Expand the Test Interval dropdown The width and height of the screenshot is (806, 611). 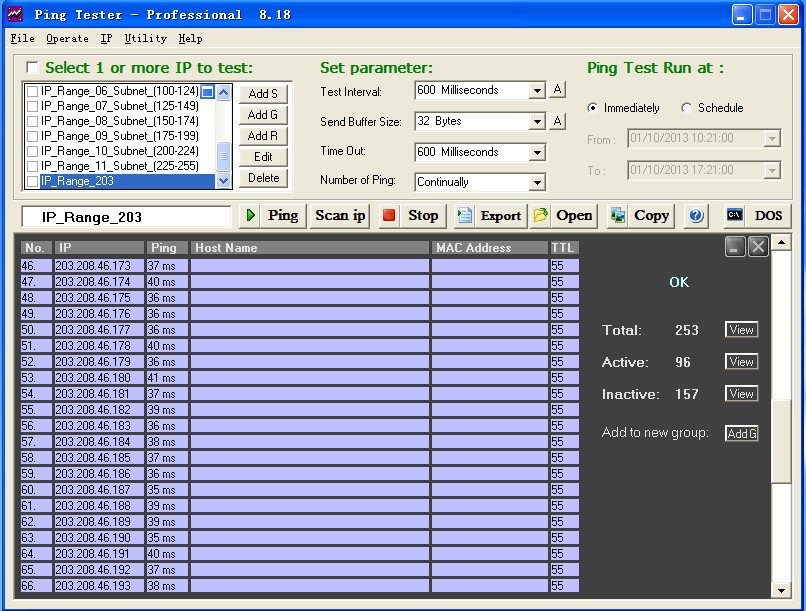pyautogui.click(x=537, y=91)
